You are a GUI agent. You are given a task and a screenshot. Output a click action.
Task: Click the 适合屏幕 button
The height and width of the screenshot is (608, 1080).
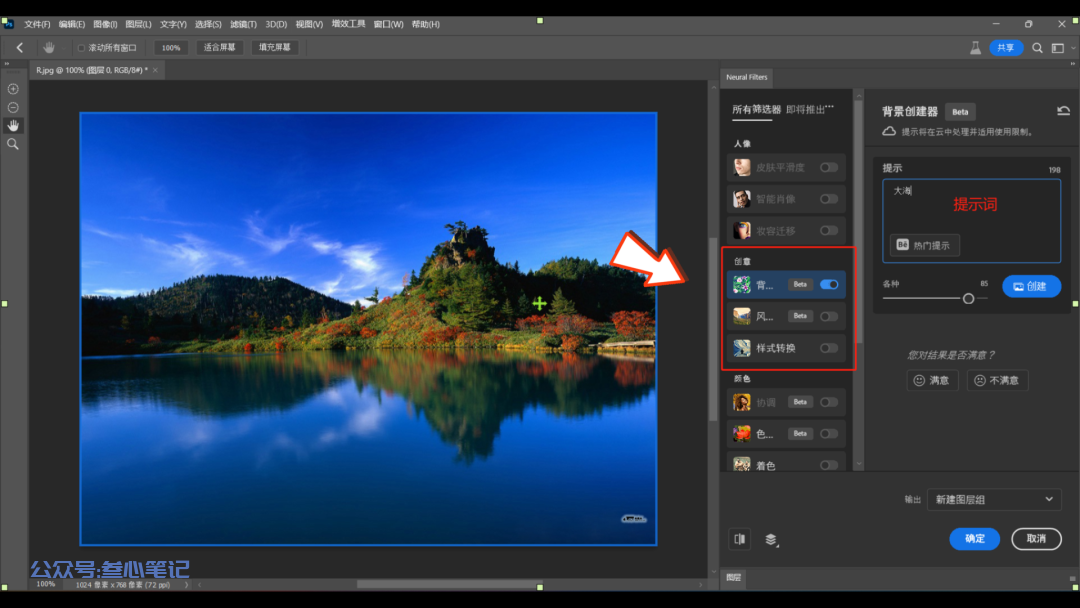pos(220,48)
